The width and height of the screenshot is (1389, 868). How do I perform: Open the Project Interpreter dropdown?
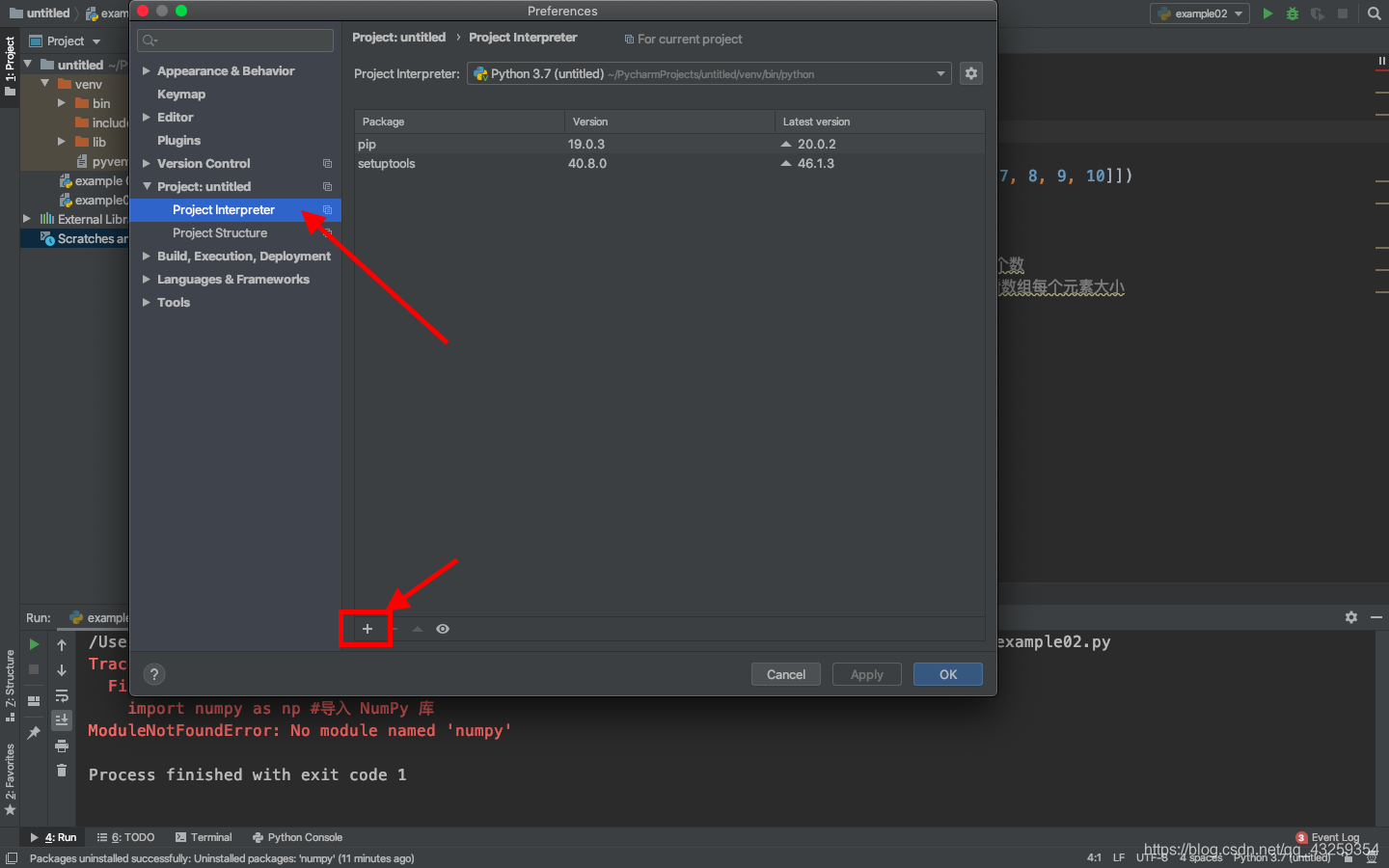click(709, 73)
